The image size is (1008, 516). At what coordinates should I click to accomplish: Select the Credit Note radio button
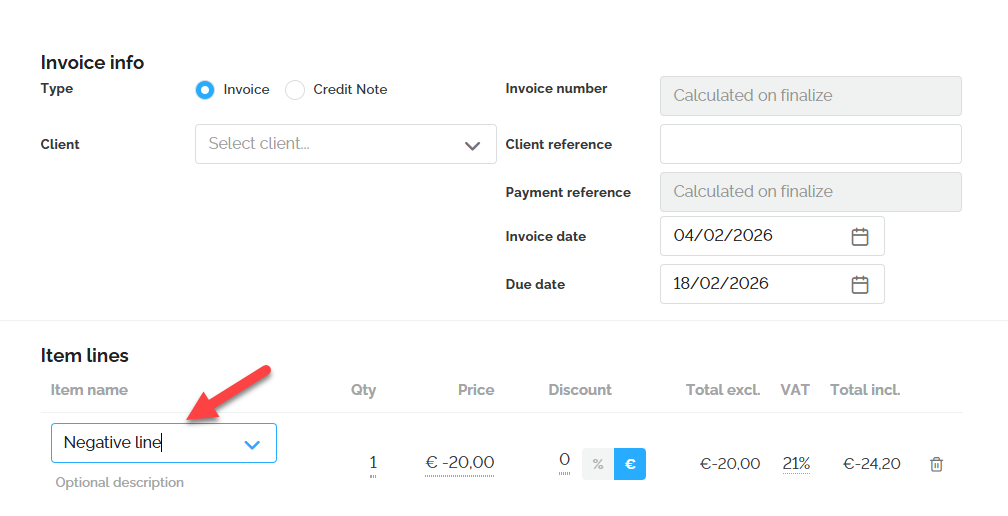tap(295, 90)
